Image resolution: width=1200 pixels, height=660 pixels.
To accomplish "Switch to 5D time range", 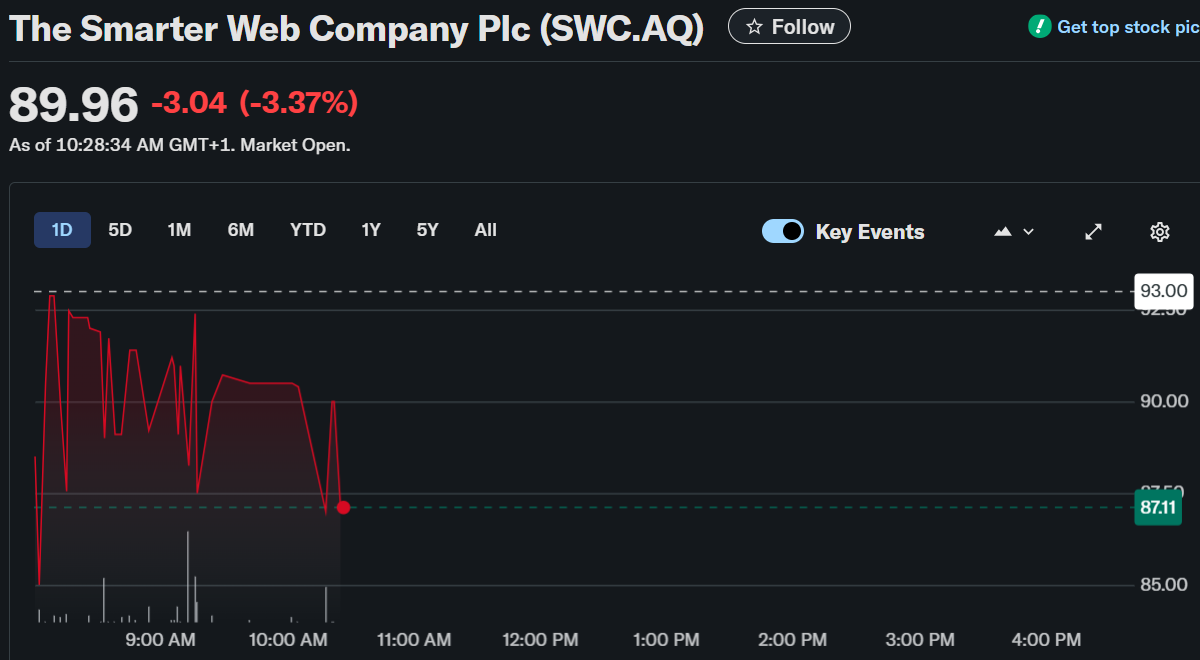I will (120, 230).
